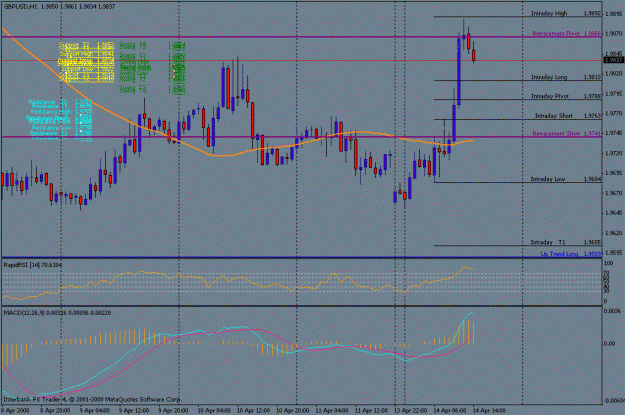Click the MACD scale value 0.00
This screenshot has height=415, width=625.
coord(610,343)
